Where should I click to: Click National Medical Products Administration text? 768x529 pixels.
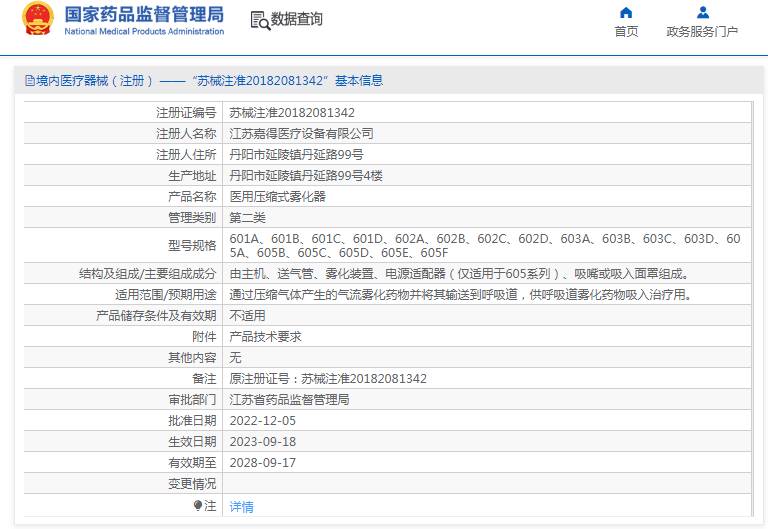pyautogui.click(x=144, y=31)
